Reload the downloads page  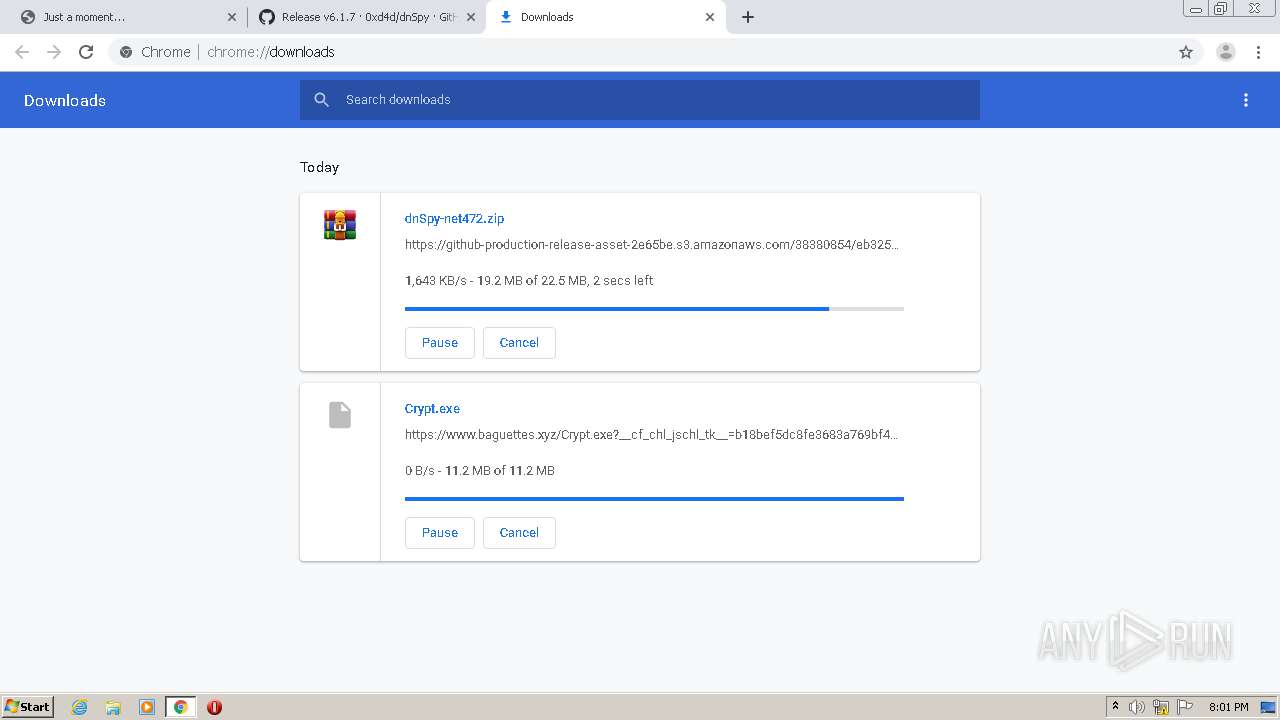[86, 52]
